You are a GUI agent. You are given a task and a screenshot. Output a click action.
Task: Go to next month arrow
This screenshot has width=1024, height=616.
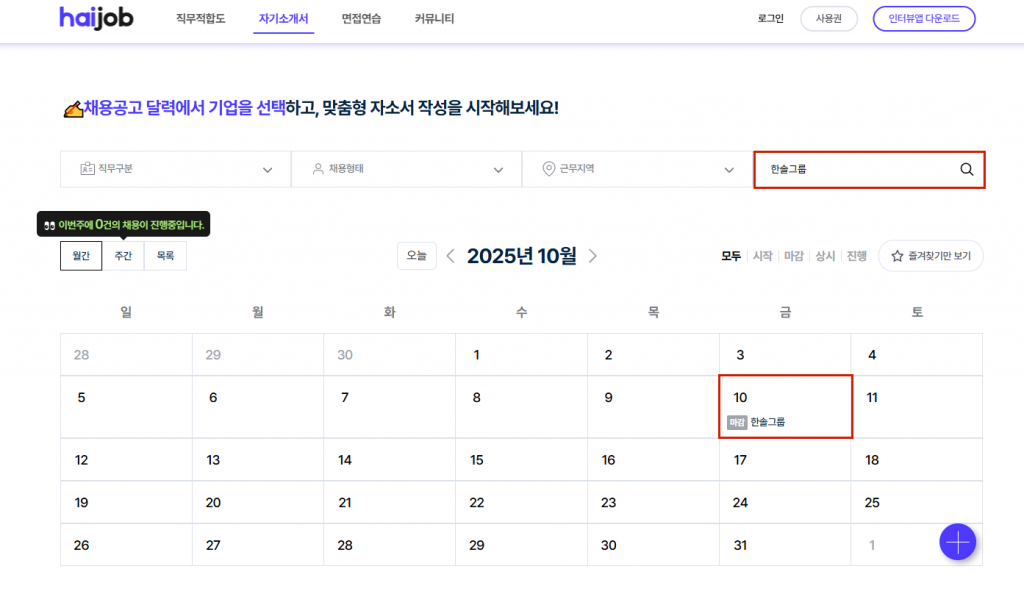pyautogui.click(x=593, y=256)
